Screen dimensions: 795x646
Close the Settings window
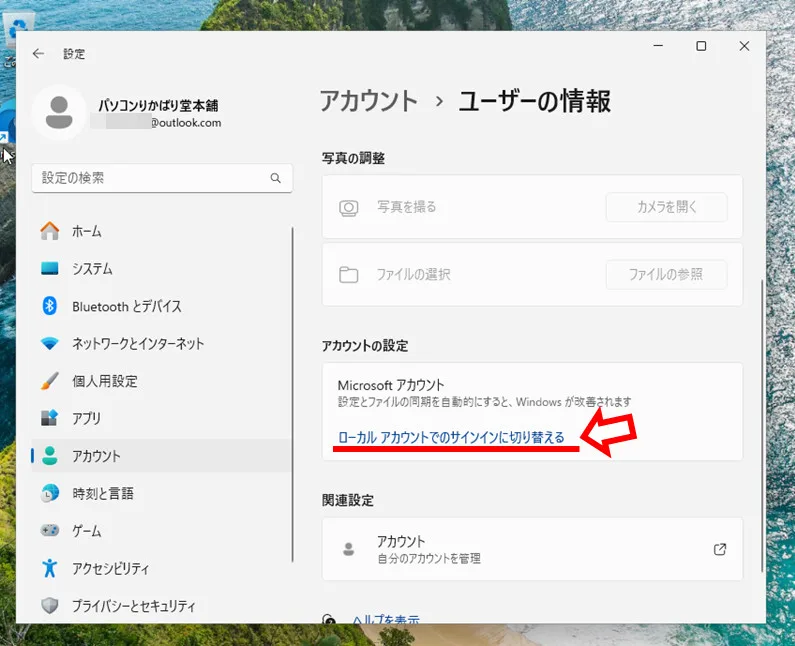(744, 46)
